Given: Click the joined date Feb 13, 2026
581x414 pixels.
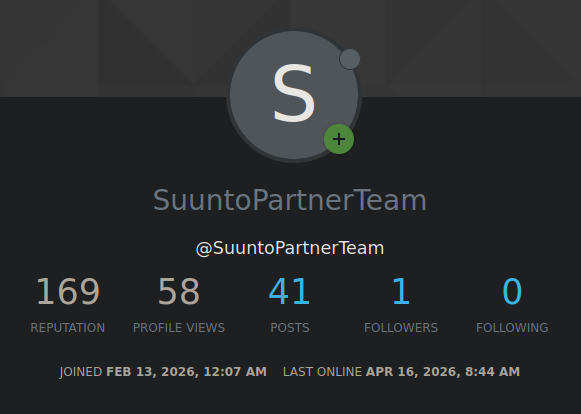Looking at the screenshot, I should [186, 372].
